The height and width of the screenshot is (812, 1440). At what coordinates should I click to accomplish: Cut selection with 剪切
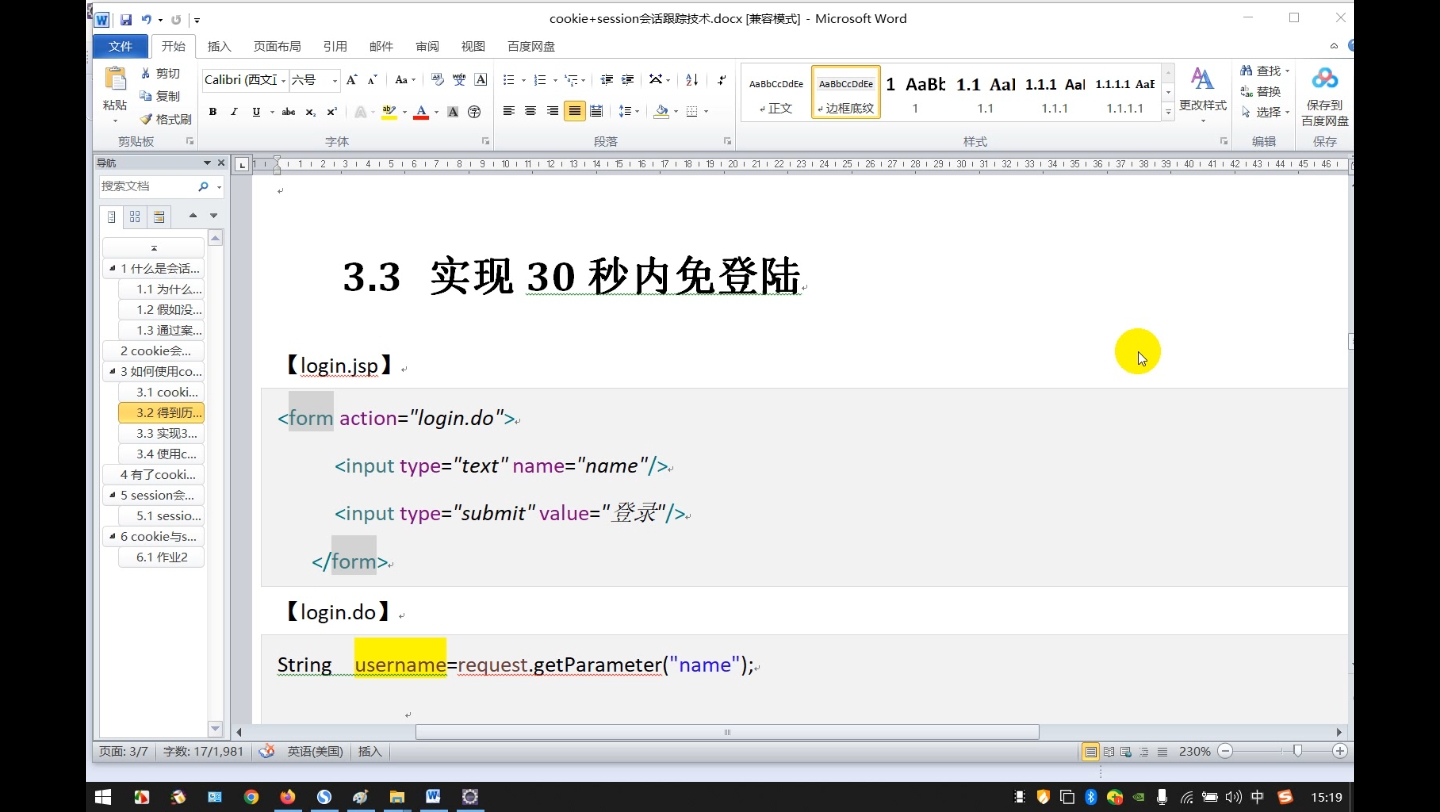click(x=160, y=73)
